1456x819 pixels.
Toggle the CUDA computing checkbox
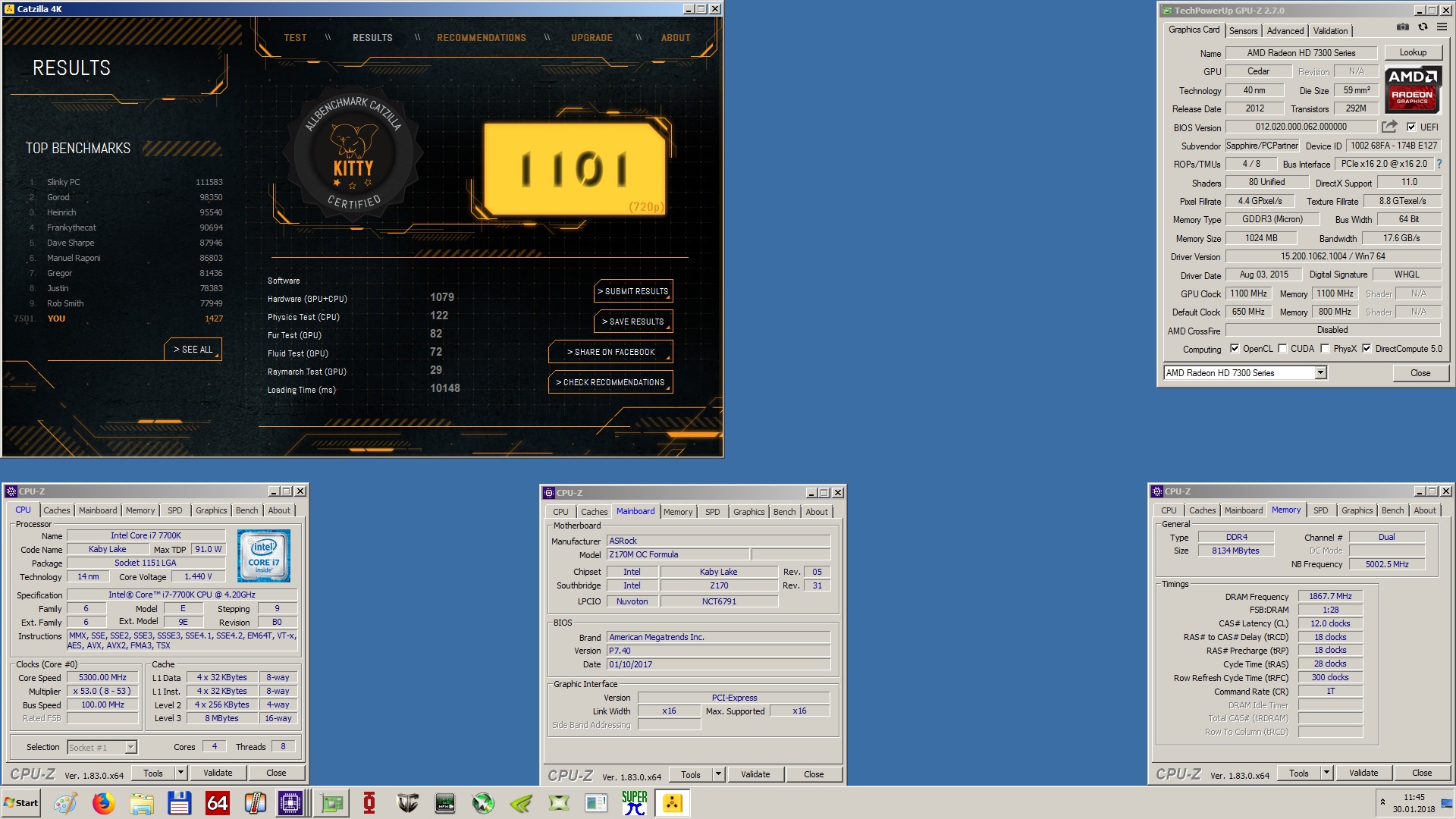[1282, 349]
